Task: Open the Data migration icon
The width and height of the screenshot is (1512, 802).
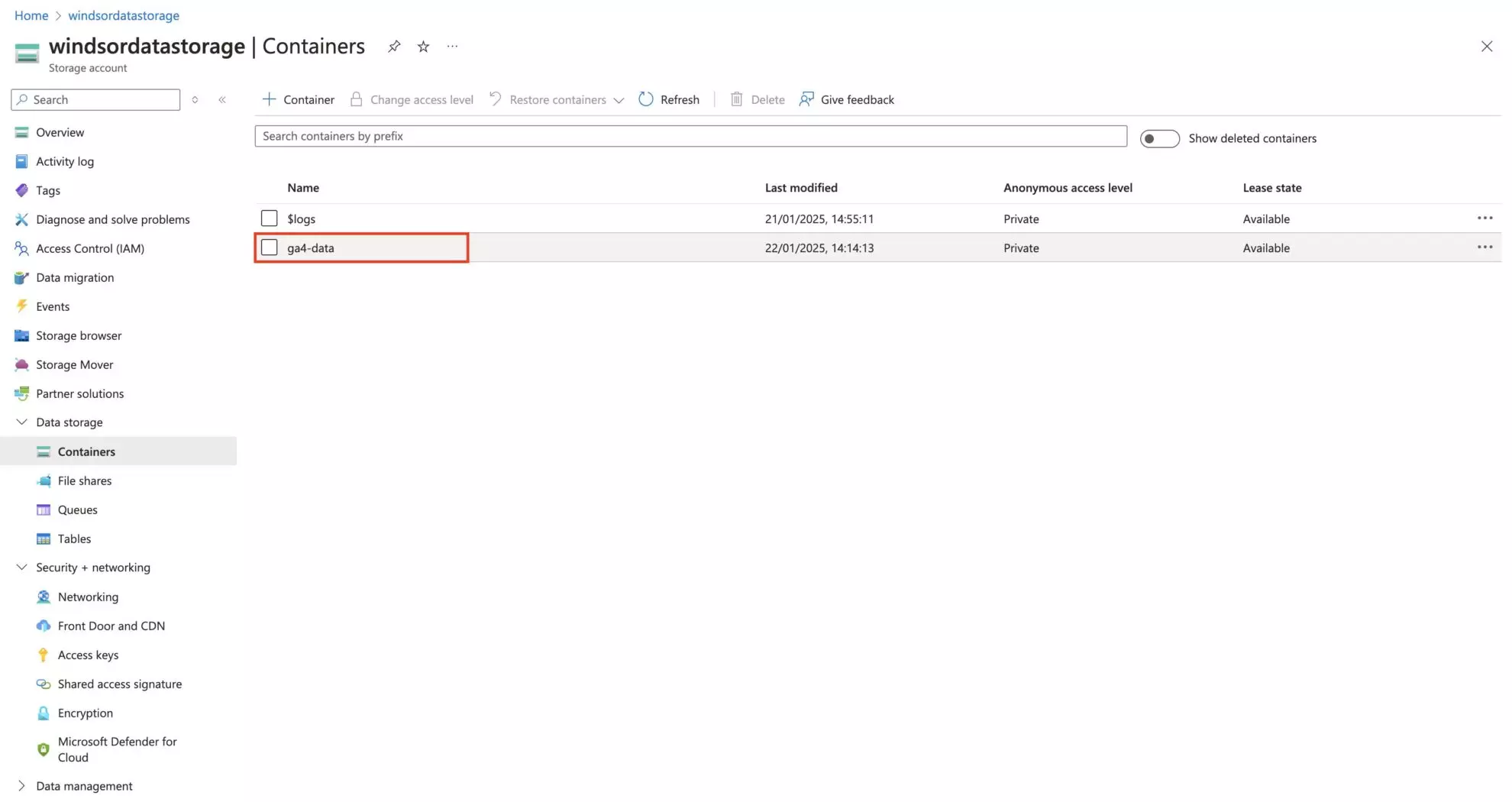Action: (21, 277)
